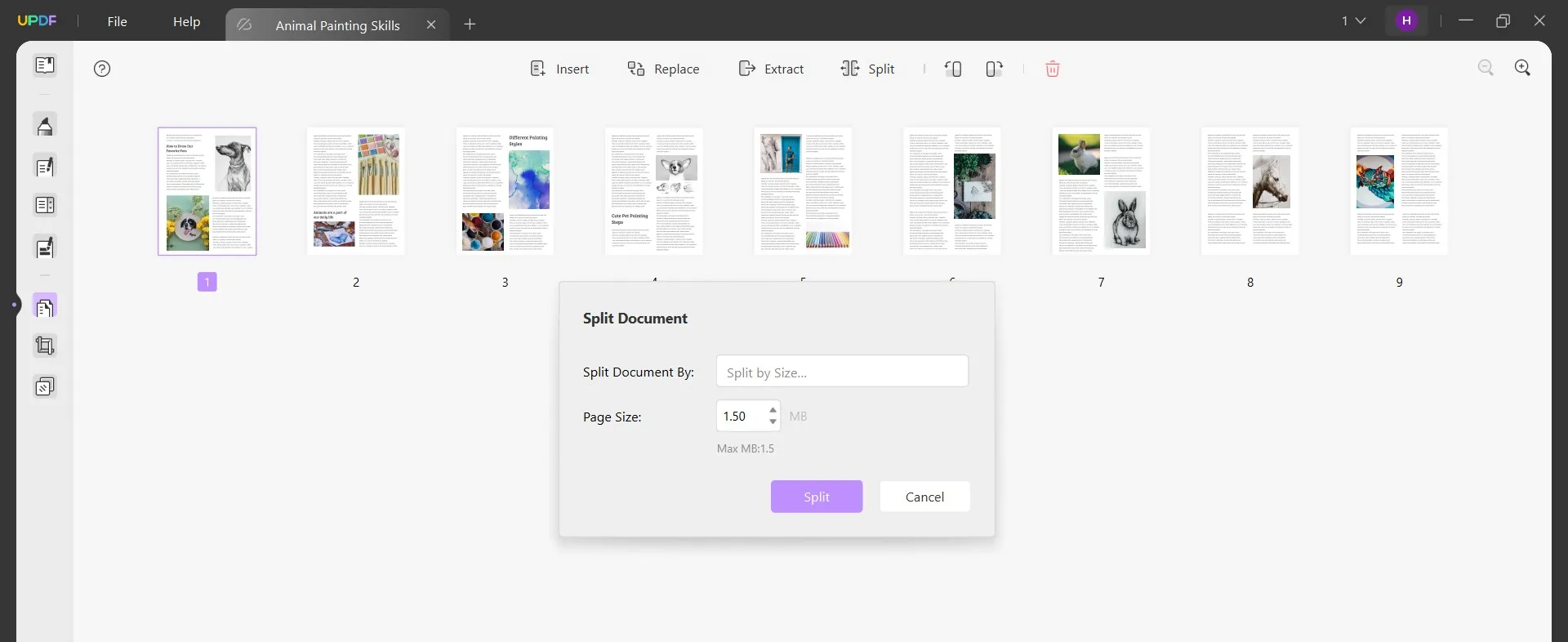Select page 1 thumbnail

(x=207, y=191)
